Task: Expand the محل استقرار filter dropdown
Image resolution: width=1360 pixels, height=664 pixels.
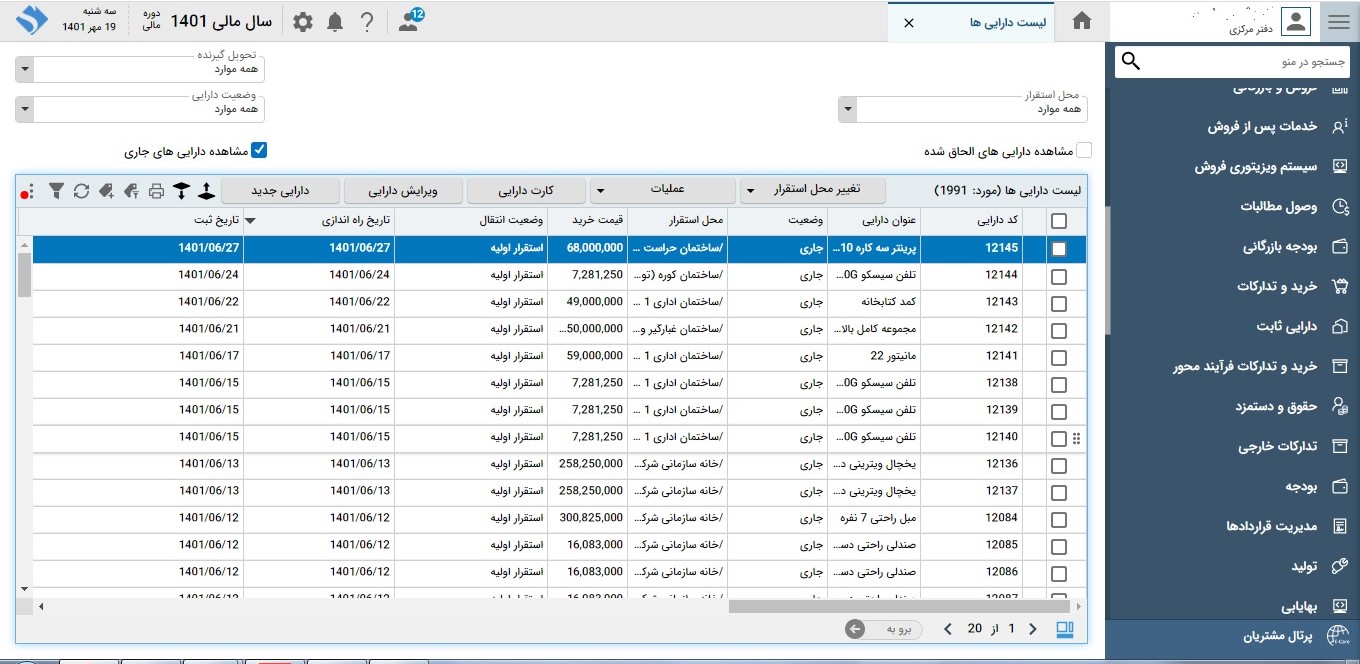Action: 847,109
